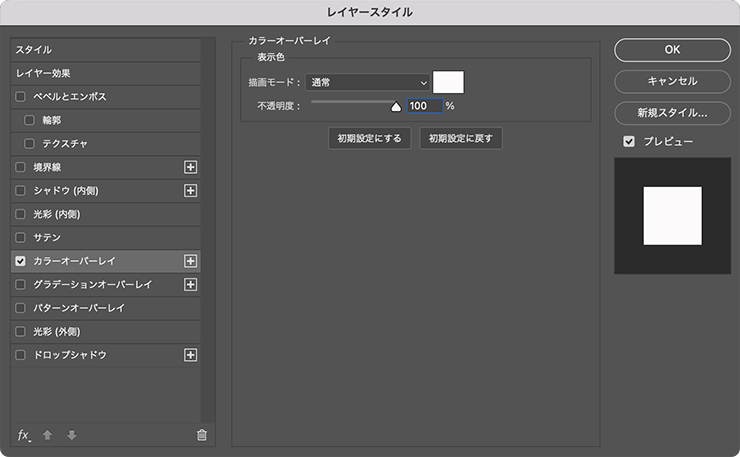Turn on the サテン effect checkbox
The width and height of the screenshot is (740, 457).
pos(21,238)
